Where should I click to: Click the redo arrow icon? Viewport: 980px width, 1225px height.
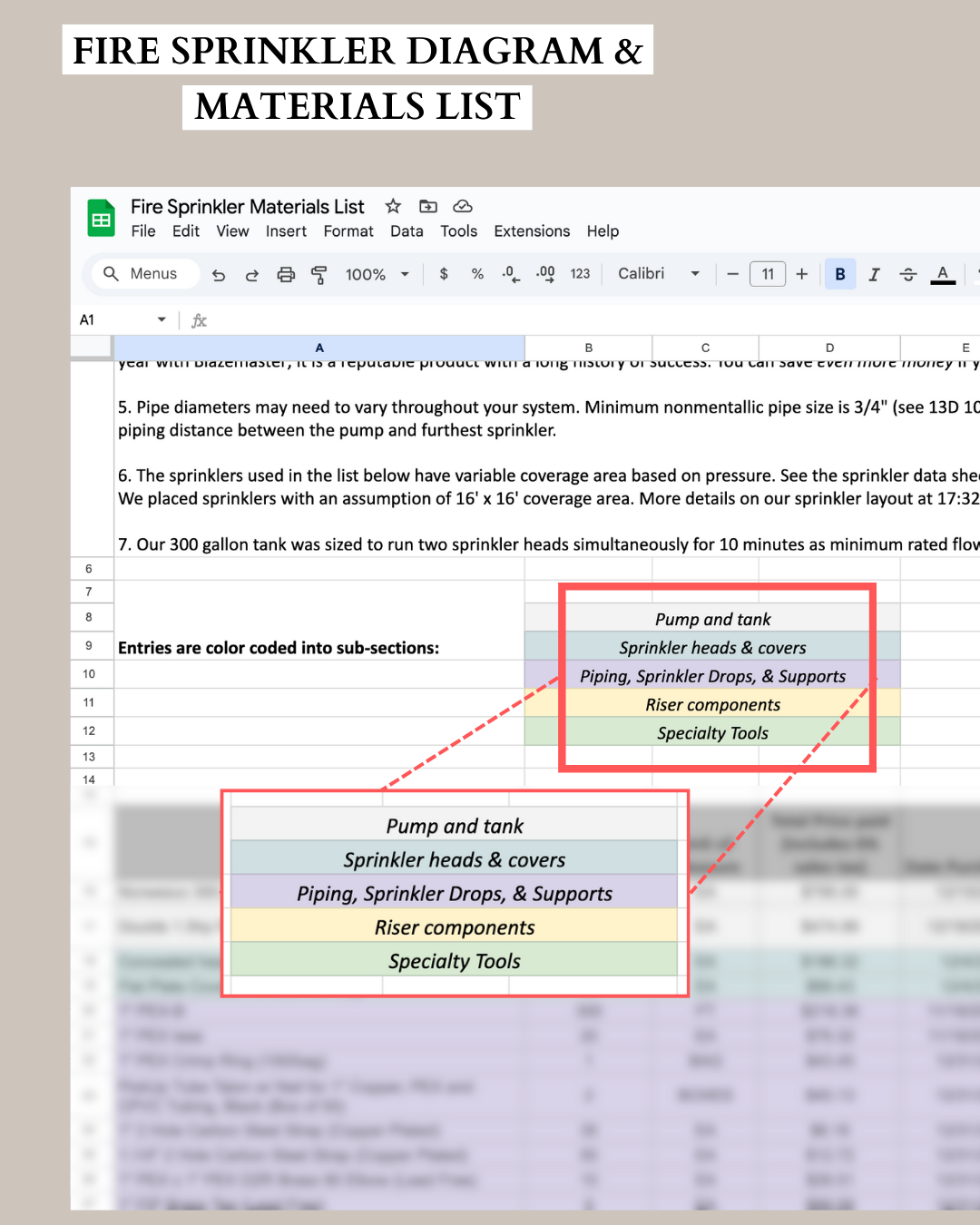(x=252, y=275)
